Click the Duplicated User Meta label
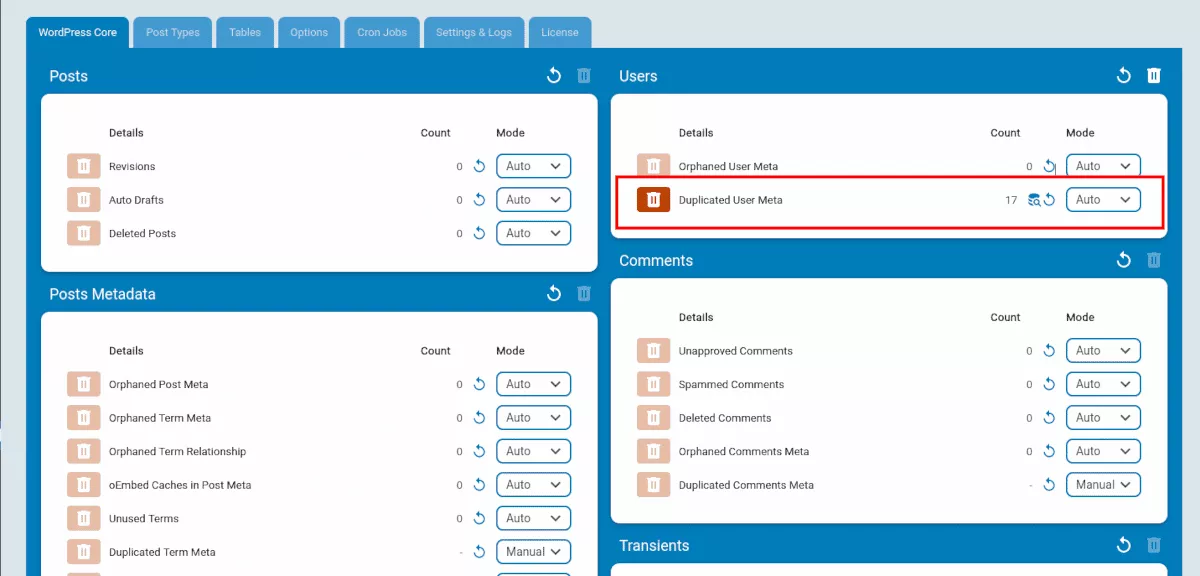 tap(731, 200)
